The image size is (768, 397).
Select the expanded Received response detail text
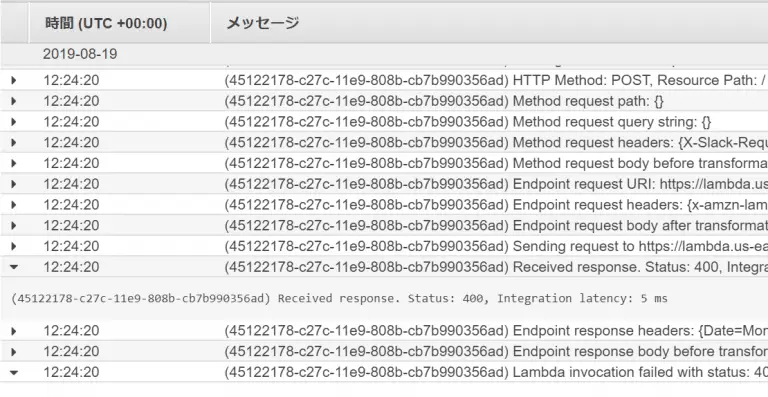(339, 298)
